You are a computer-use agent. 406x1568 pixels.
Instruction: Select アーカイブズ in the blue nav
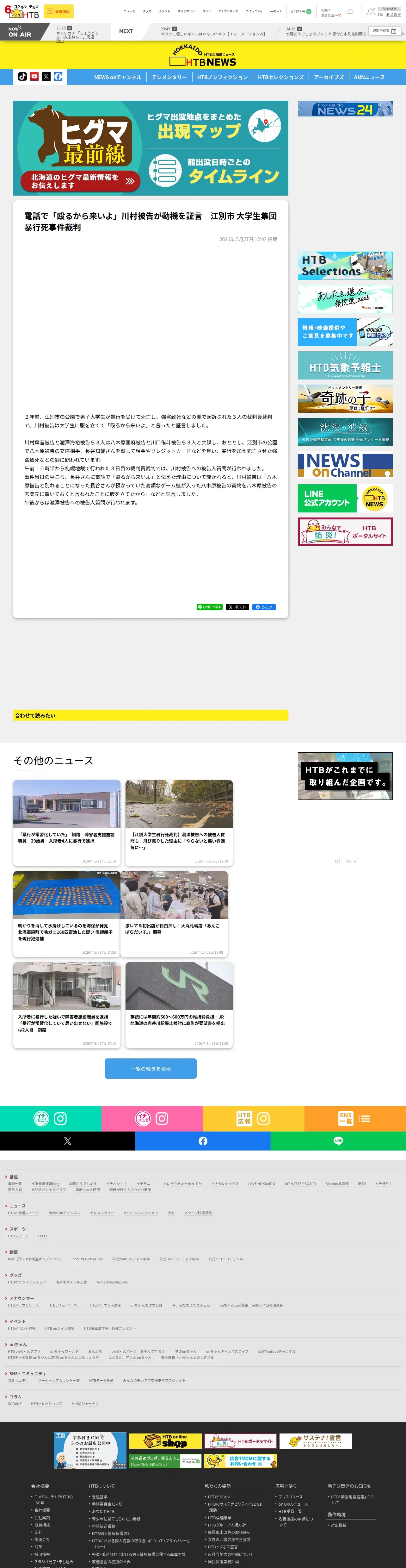(x=329, y=77)
